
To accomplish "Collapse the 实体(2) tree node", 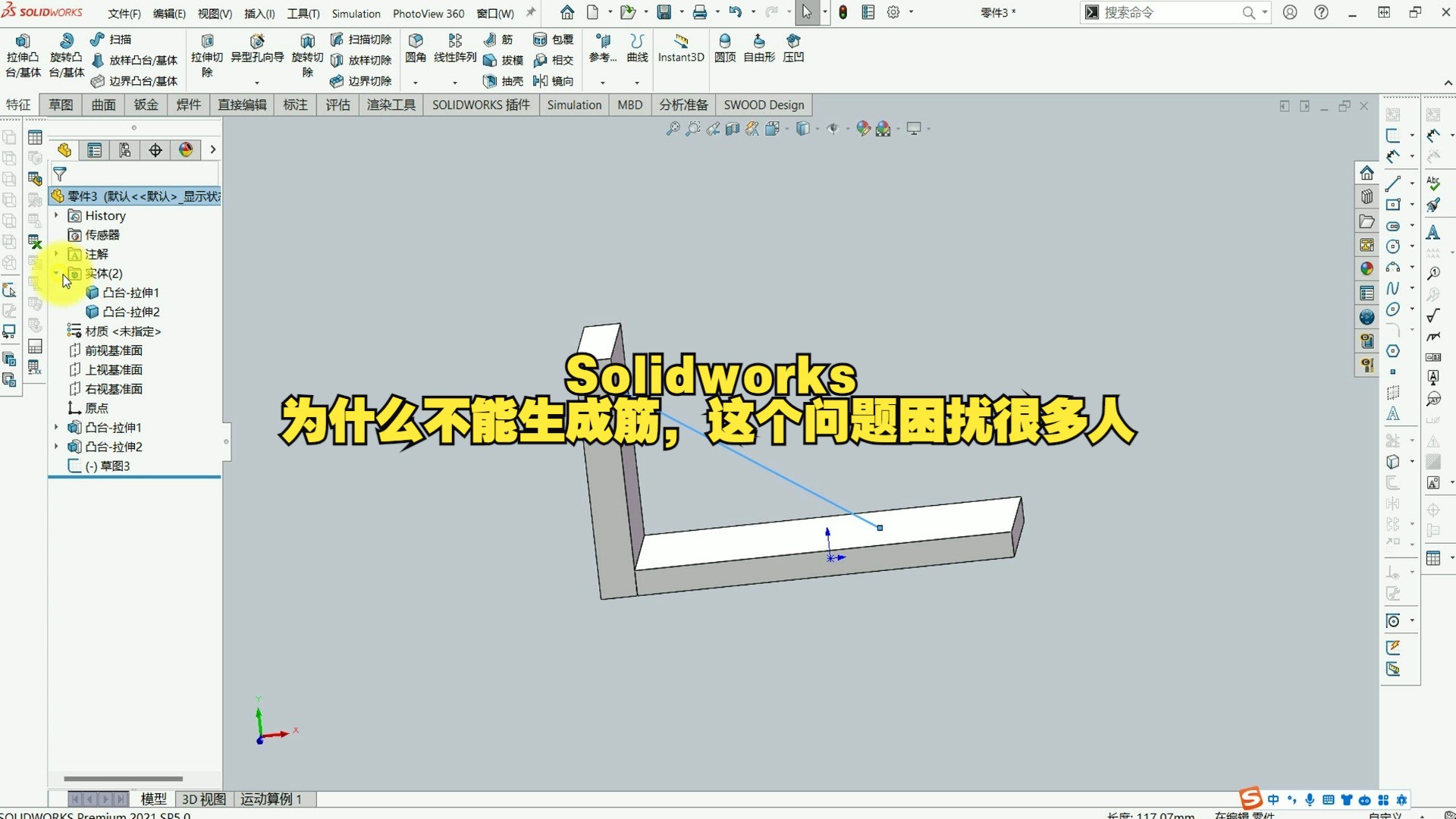I will (x=55, y=274).
